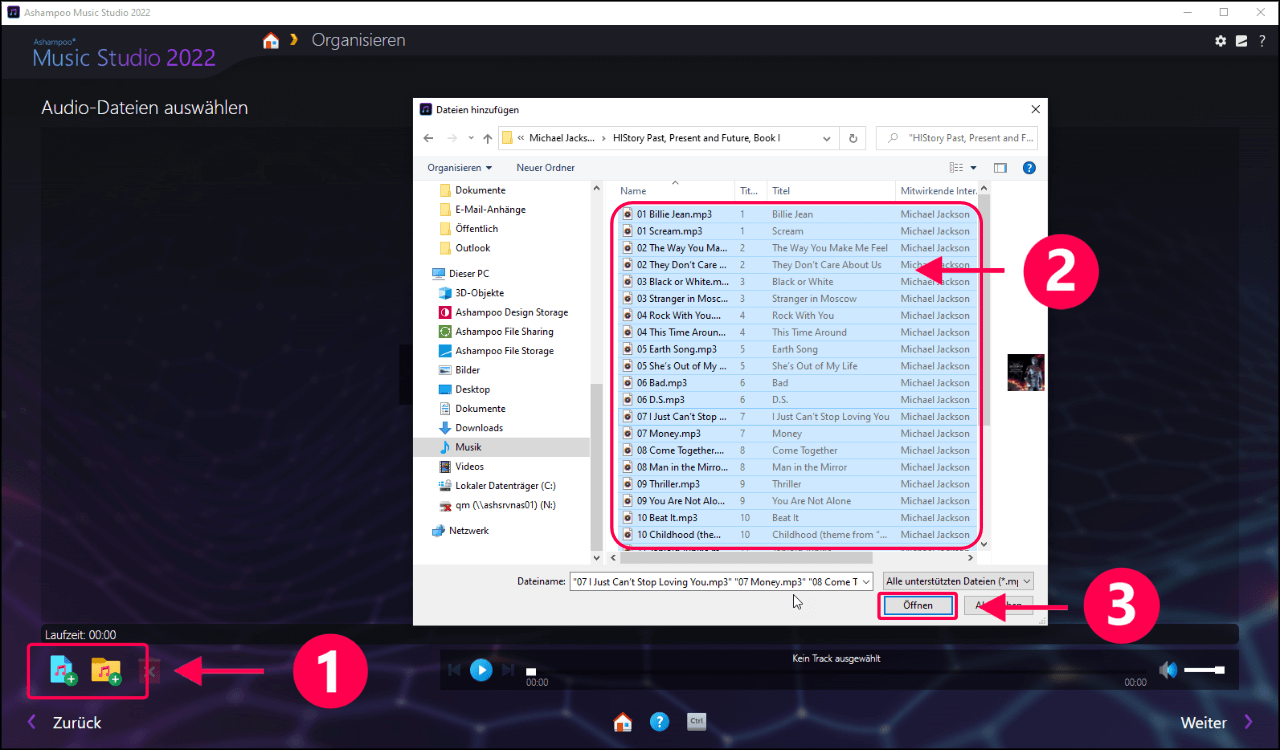Open help via the blue bottom question mark

coord(659,721)
